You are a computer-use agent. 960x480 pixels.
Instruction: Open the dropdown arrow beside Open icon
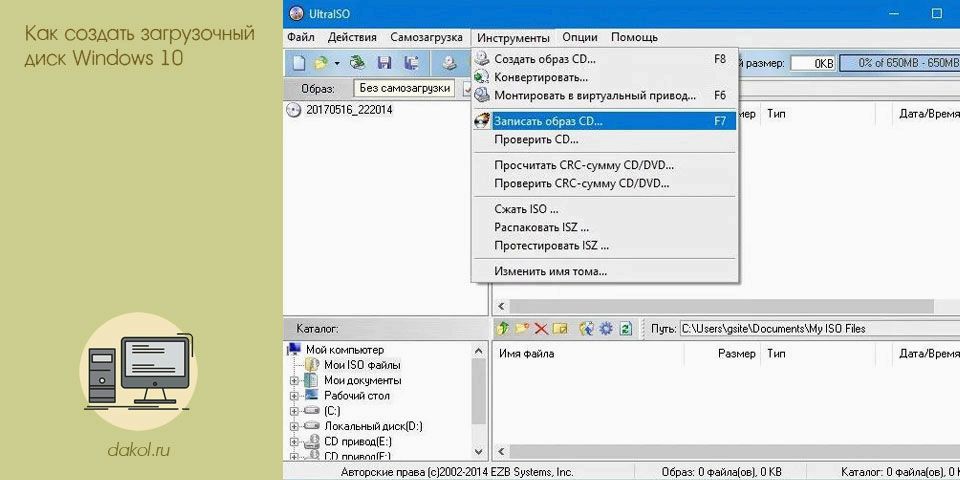[x=336, y=63]
